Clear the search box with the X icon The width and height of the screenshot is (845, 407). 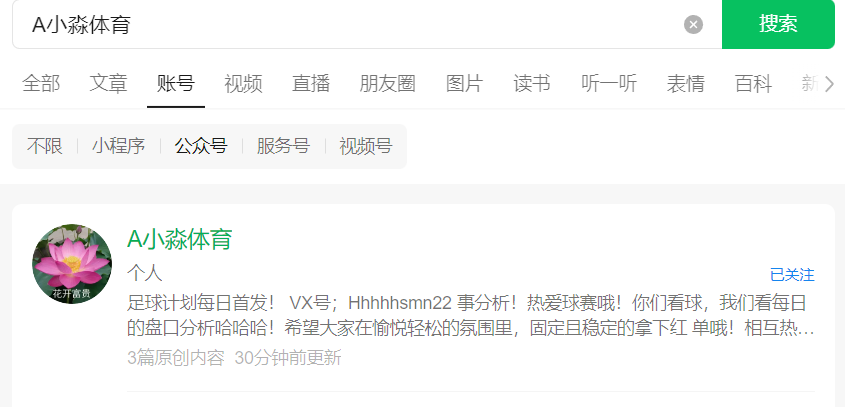(x=693, y=24)
